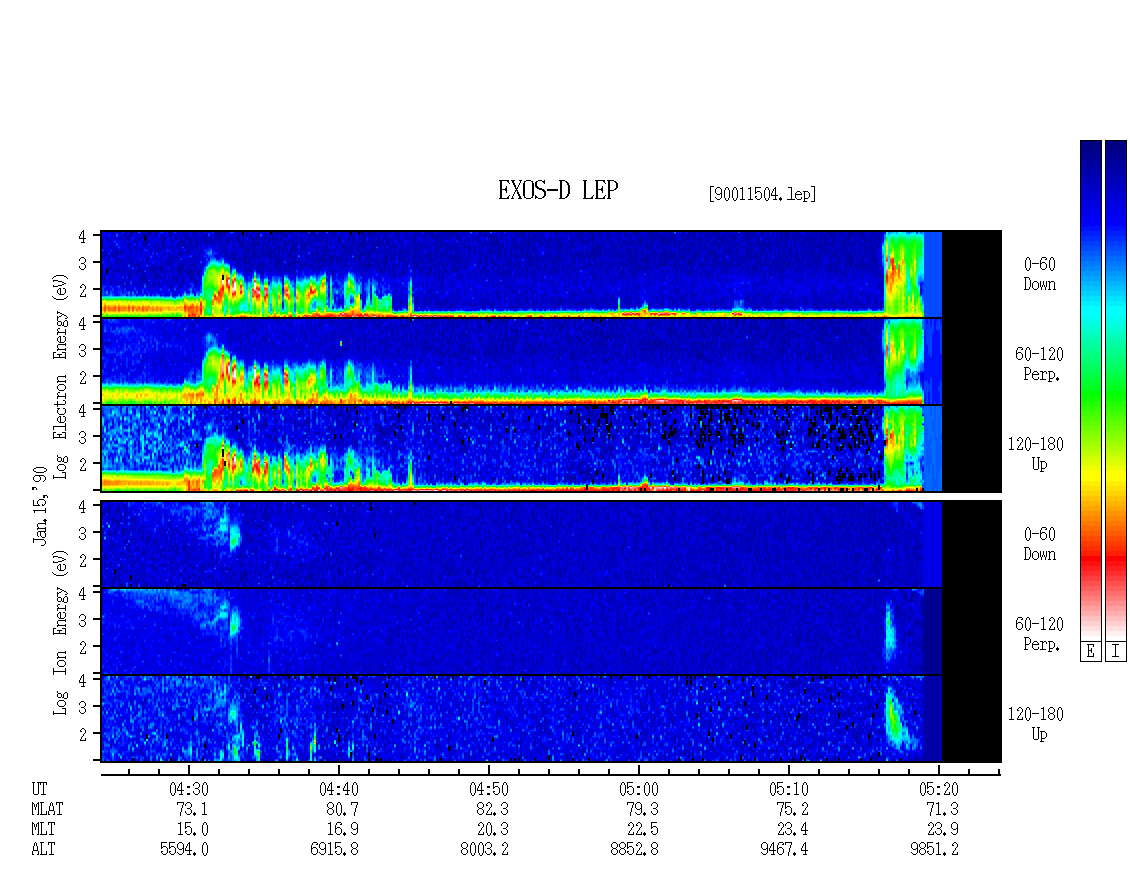Open the electron 120-180 Up spectrogram panel

(x=551, y=448)
